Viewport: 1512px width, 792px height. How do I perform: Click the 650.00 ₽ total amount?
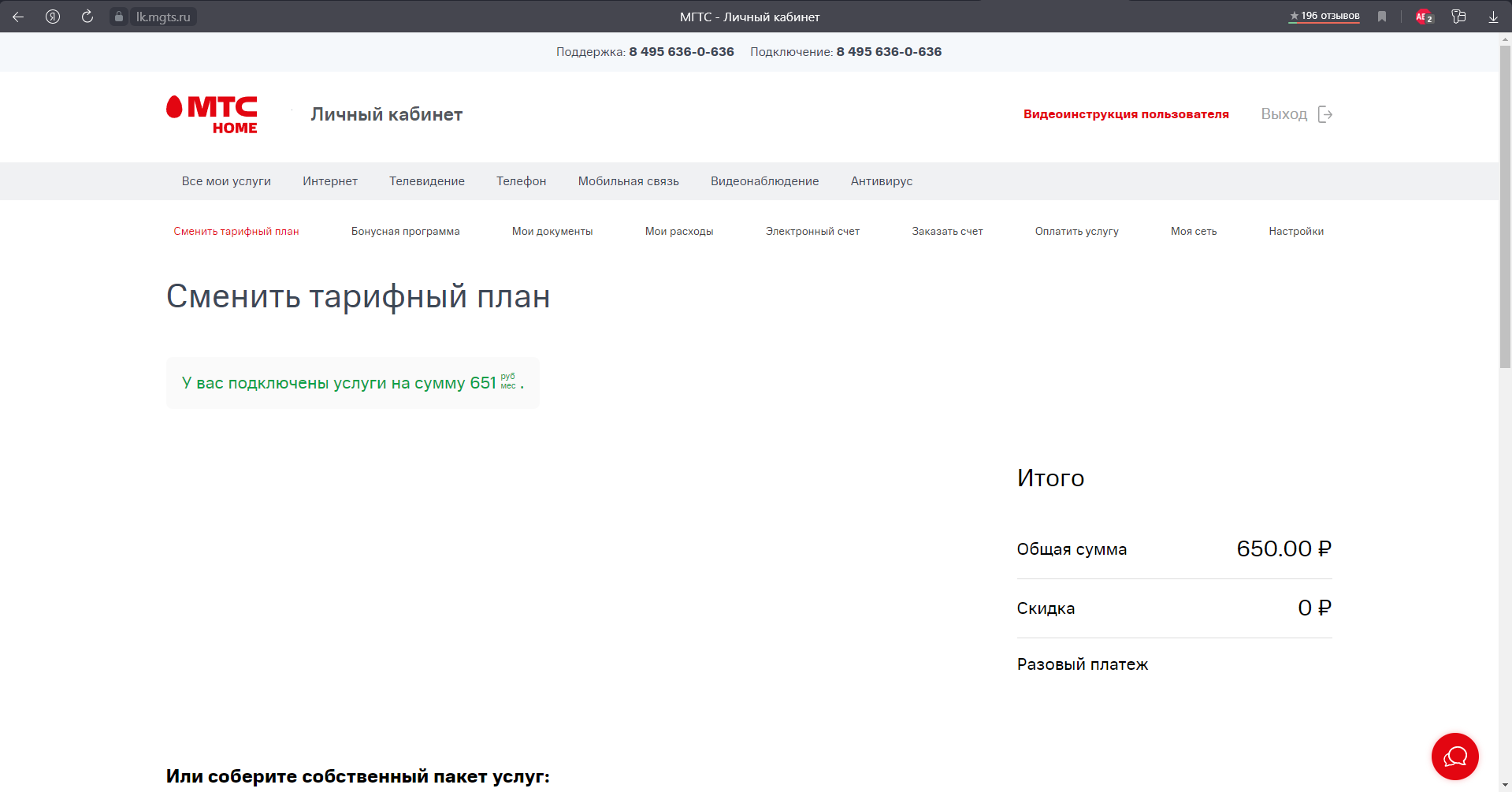(1284, 548)
